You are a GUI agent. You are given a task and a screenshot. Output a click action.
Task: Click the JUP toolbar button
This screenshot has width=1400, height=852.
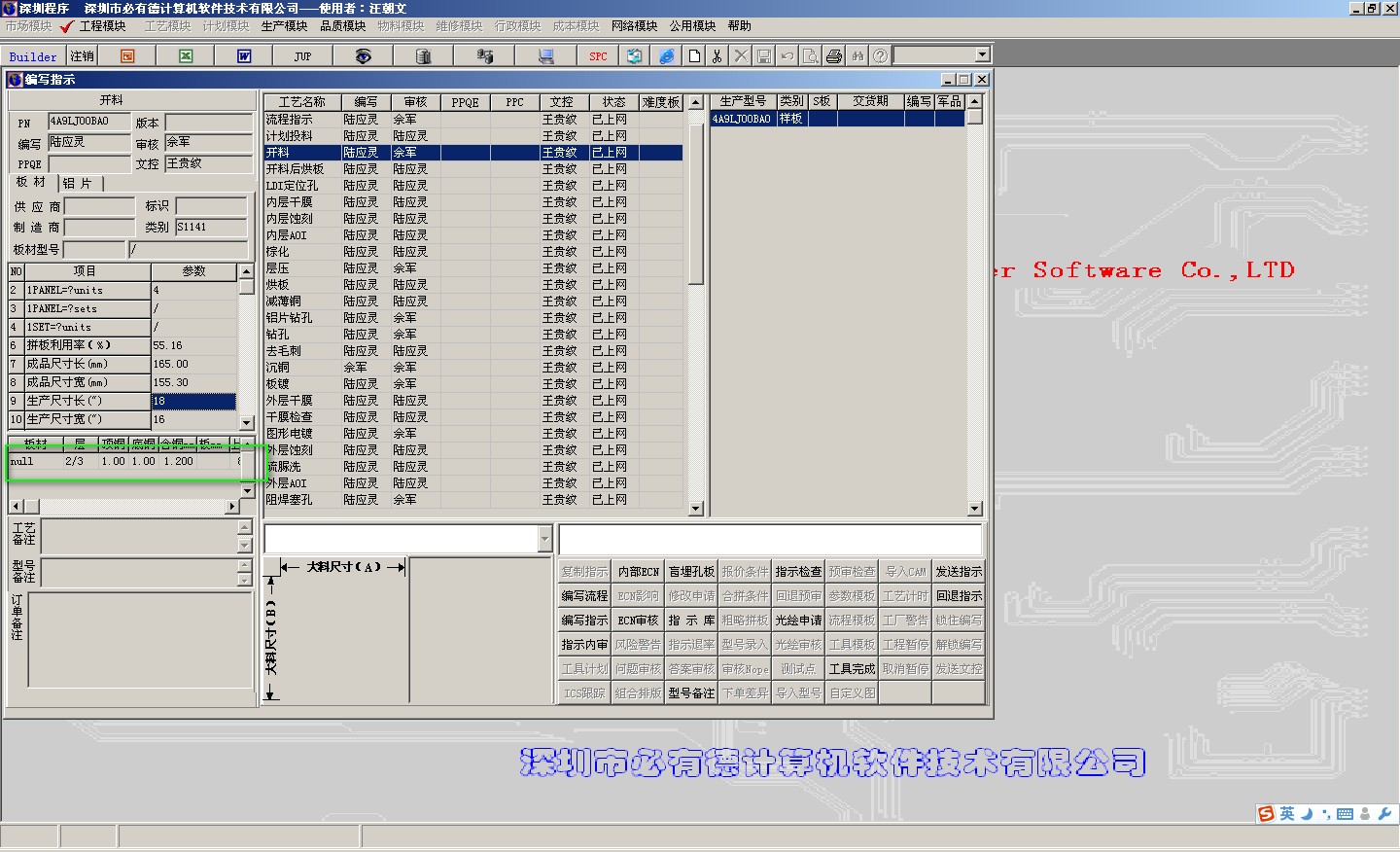point(302,56)
